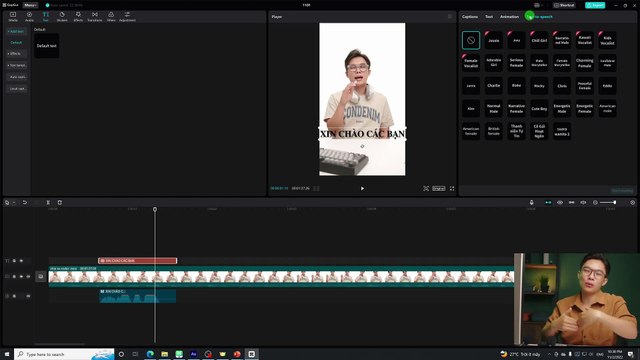Click the Export button
Image resolution: width=640 pixels, height=360 pixels.
tap(595, 5)
